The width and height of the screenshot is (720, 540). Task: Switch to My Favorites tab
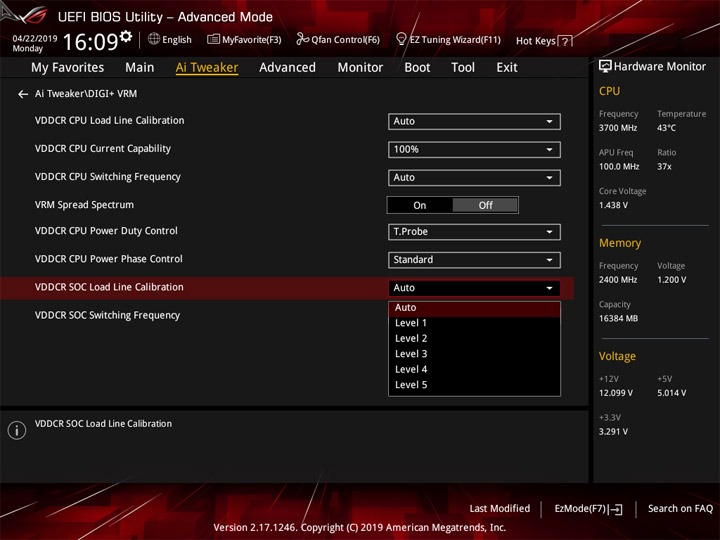click(68, 68)
